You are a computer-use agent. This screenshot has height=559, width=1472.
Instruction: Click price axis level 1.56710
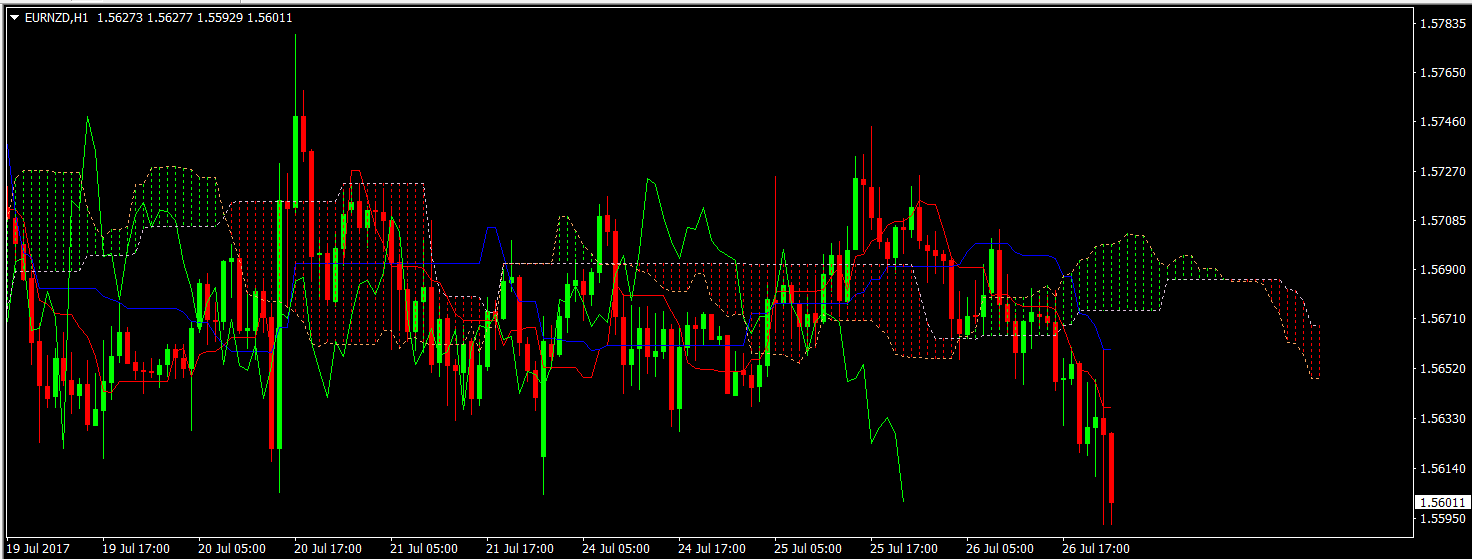1444,319
